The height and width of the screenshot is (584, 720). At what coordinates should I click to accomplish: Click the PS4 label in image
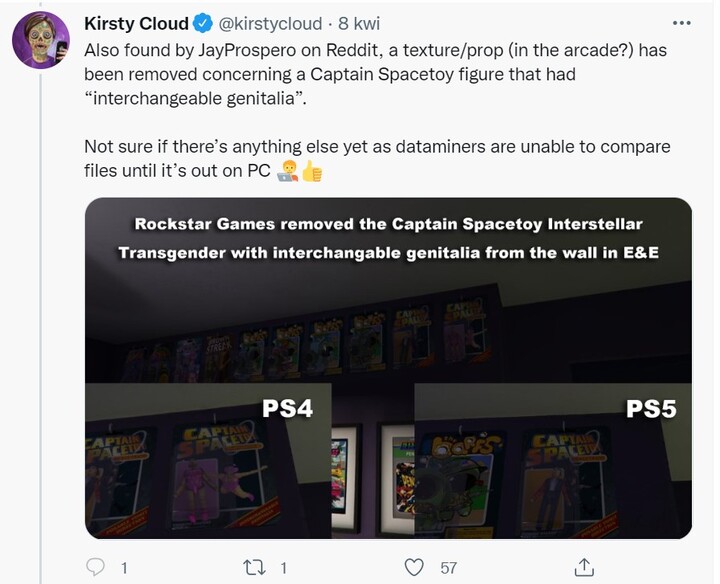pyautogui.click(x=287, y=408)
